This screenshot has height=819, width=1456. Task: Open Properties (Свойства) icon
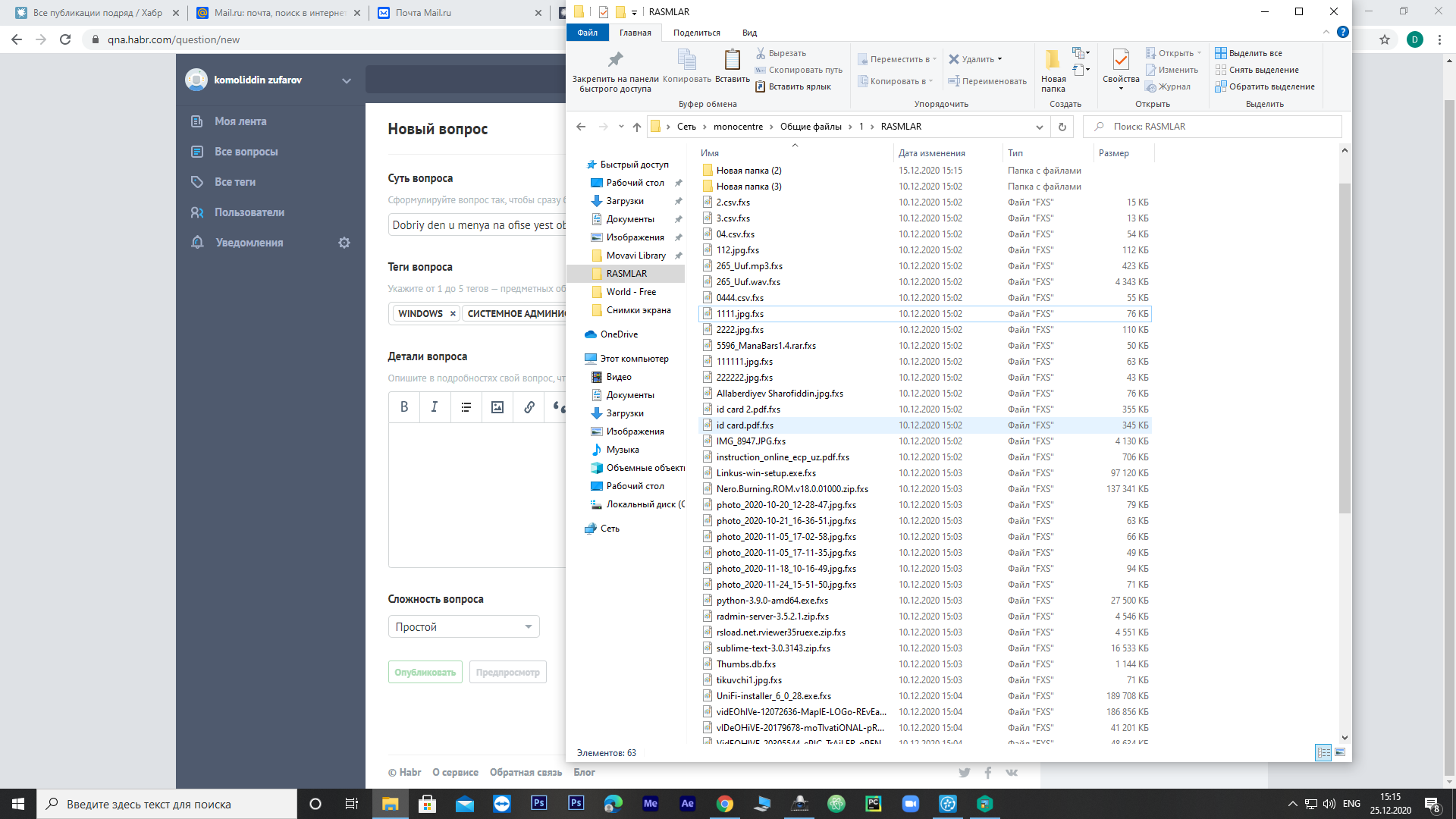click(x=1121, y=68)
